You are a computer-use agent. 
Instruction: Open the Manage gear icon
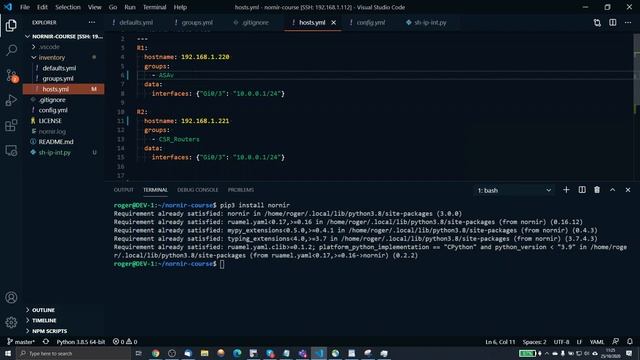(x=11, y=322)
